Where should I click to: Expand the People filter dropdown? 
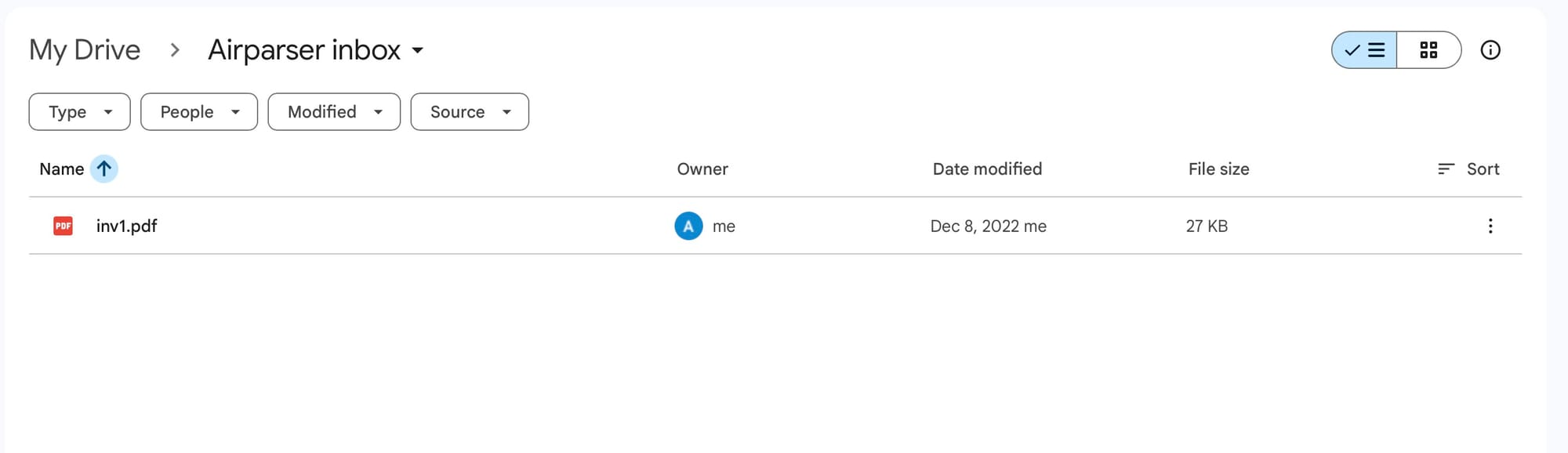click(199, 112)
